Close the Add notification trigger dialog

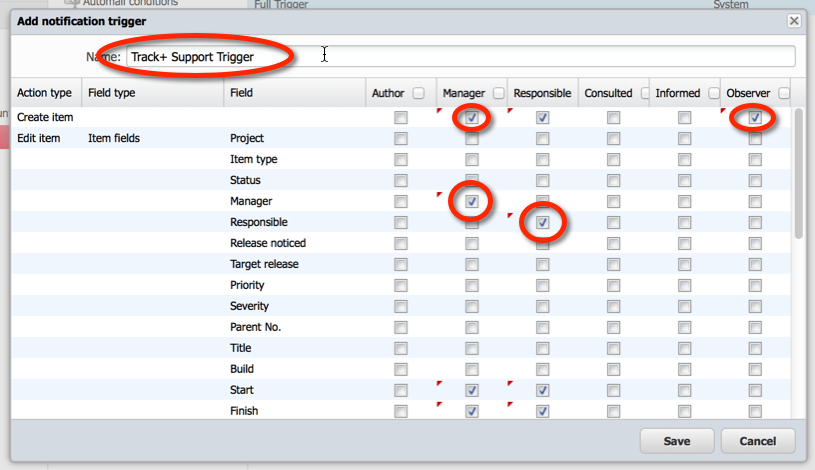(x=794, y=21)
